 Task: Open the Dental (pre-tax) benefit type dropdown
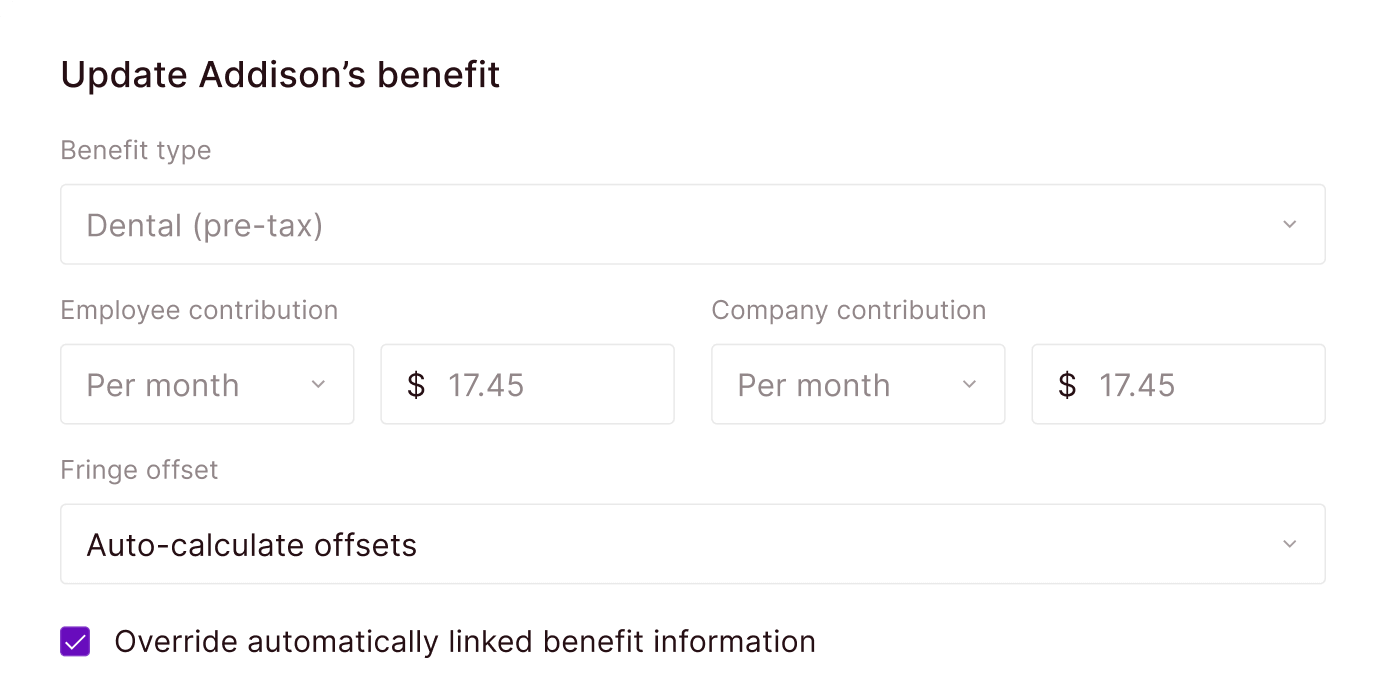click(692, 225)
